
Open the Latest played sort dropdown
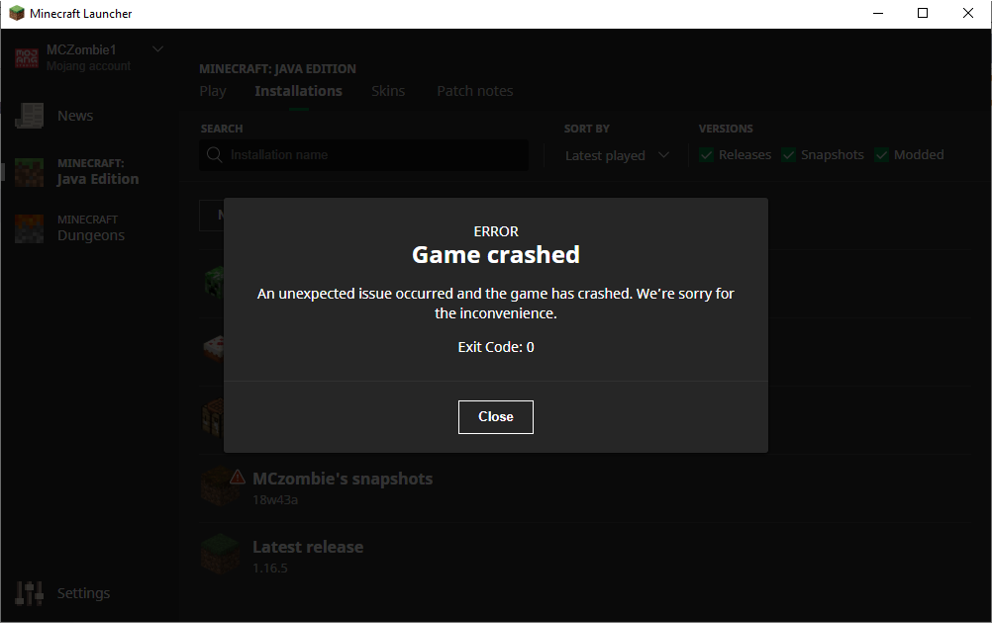tap(616, 156)
